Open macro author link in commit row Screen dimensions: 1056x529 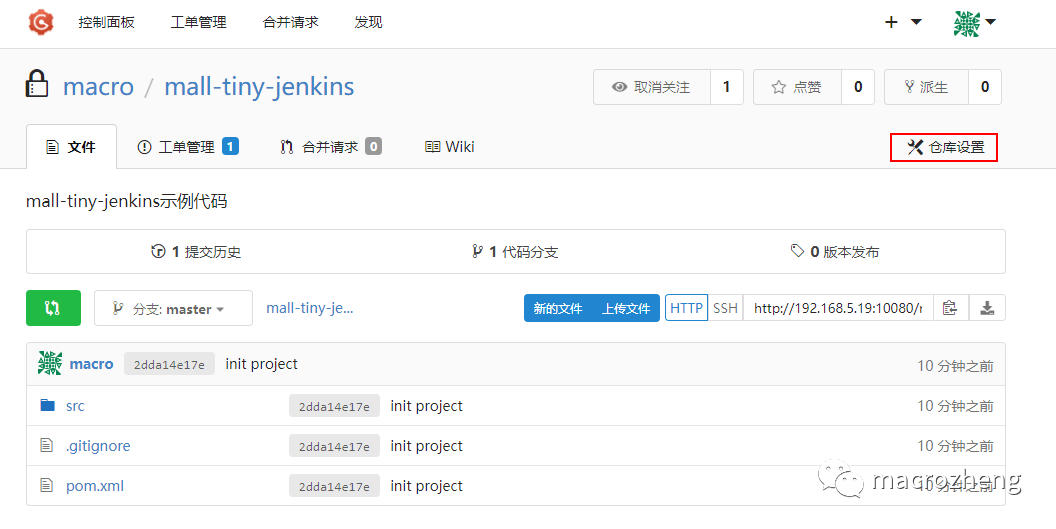(x=92, y=364)
